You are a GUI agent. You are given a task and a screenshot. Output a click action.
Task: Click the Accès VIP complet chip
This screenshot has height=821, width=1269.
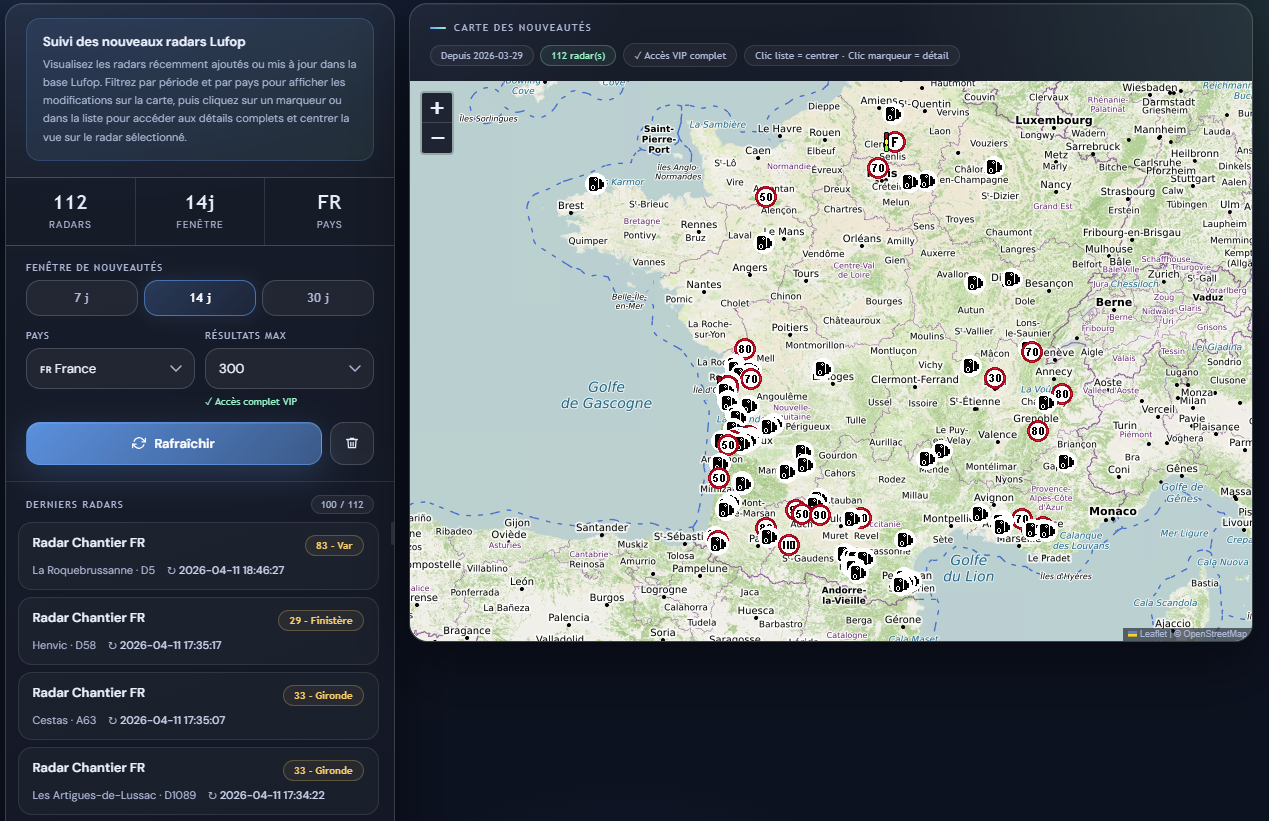680,55
